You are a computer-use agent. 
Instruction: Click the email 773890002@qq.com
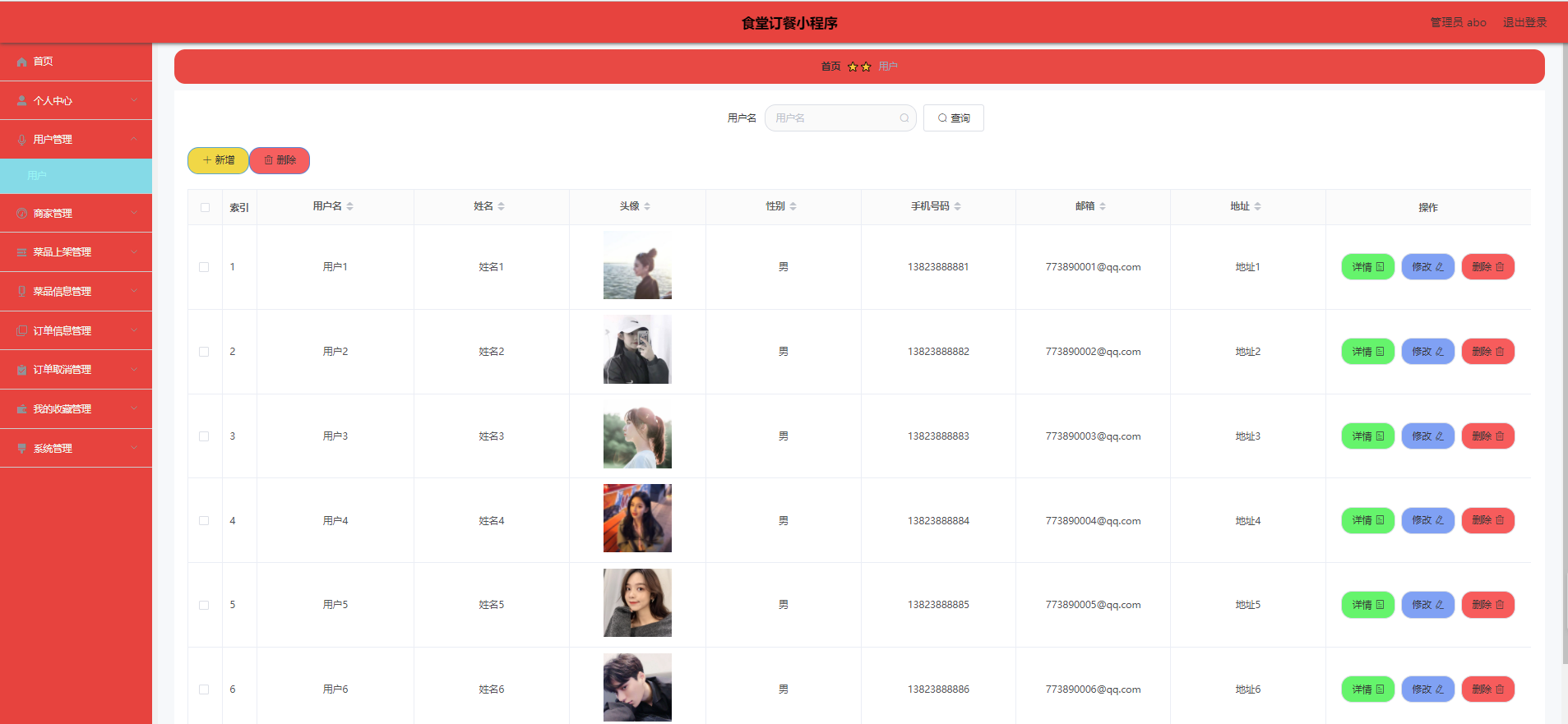point(1093,352)
